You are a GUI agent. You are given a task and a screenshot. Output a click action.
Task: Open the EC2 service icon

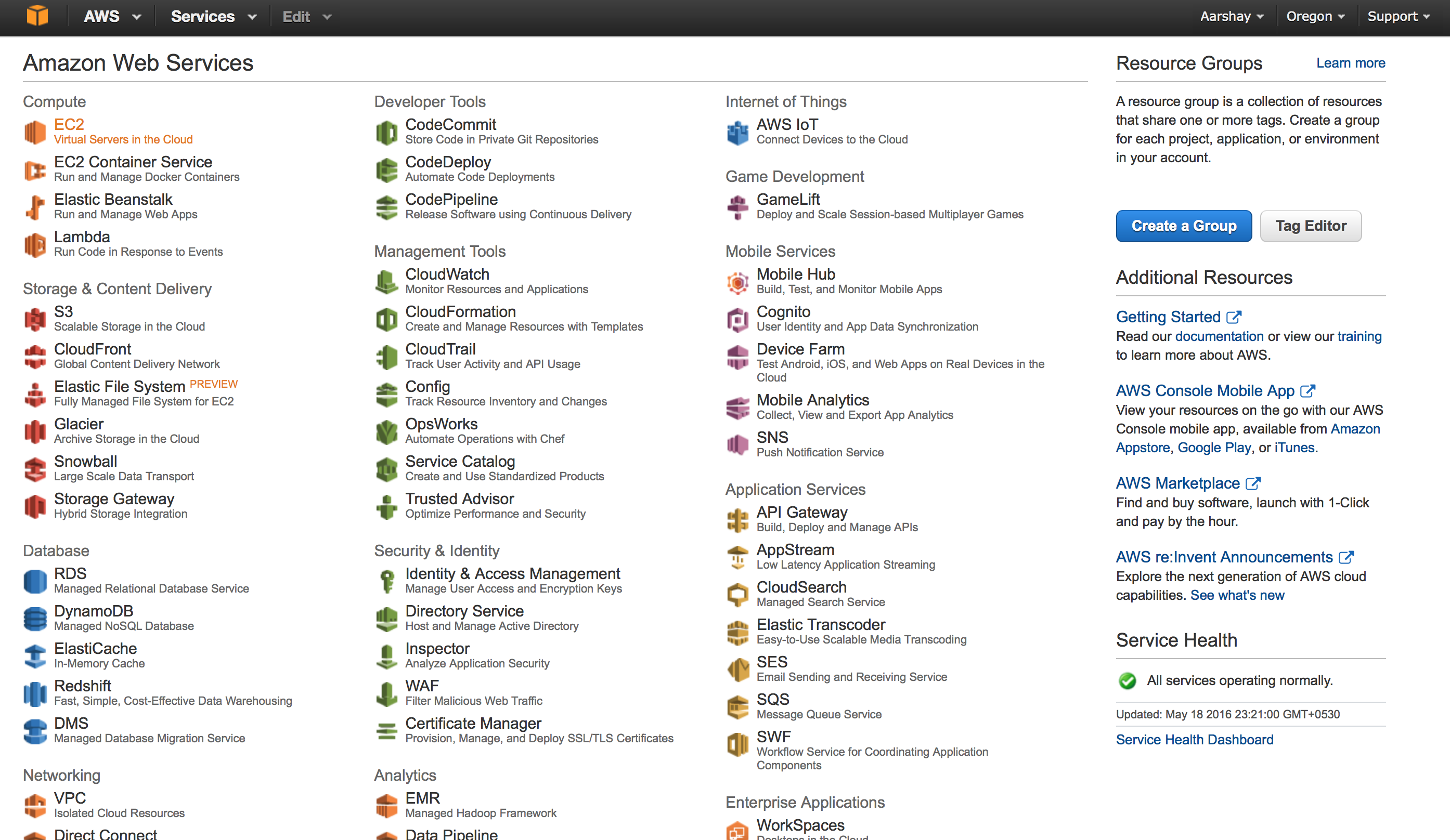[x=35, y=132]
